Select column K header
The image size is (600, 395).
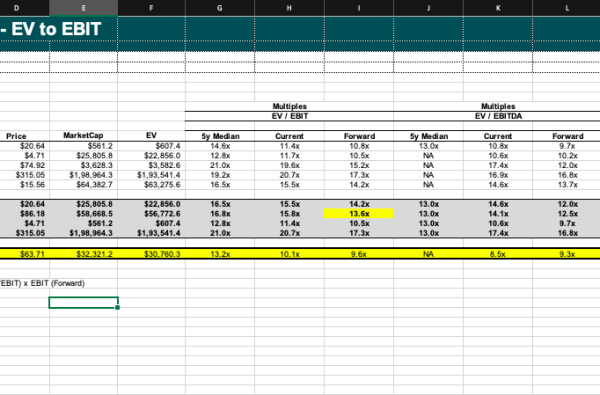point(498,8)
